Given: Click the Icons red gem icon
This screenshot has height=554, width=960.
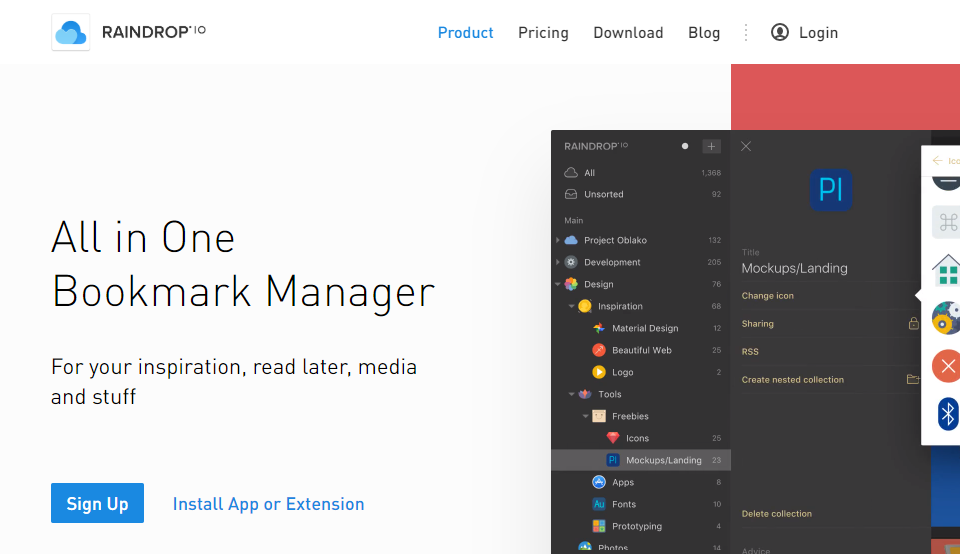Looking at the screenshot, I should point(613,438).
